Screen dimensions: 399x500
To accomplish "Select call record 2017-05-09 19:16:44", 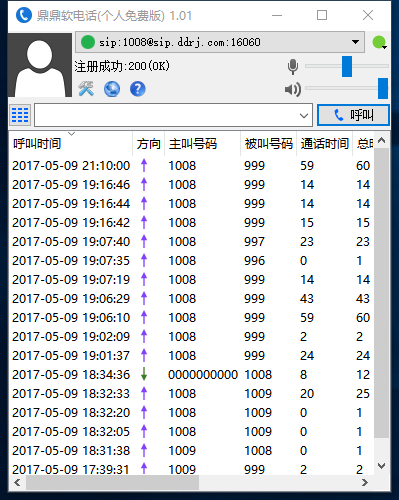I will (191, 204).
